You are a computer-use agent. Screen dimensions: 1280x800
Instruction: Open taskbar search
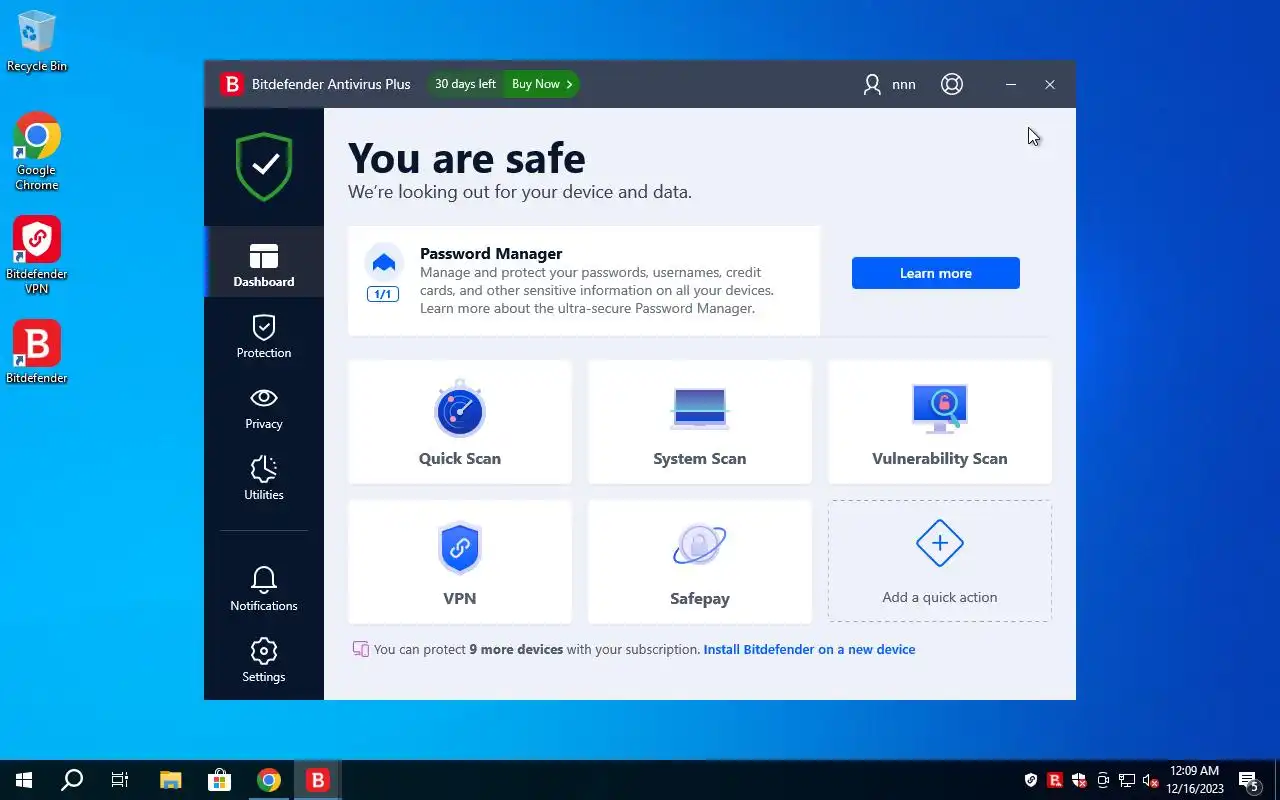72,780
